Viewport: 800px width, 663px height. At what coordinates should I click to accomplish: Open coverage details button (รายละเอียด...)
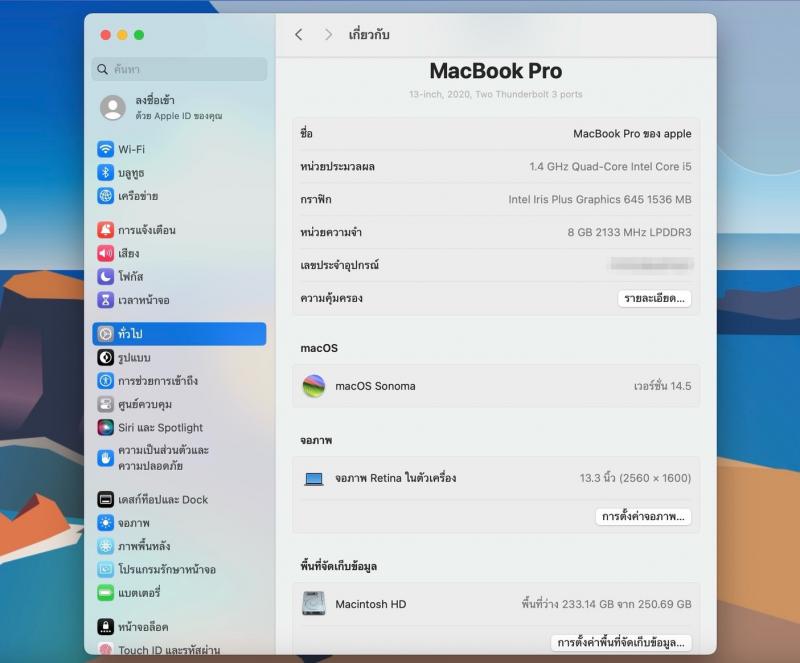pos(655,298)
